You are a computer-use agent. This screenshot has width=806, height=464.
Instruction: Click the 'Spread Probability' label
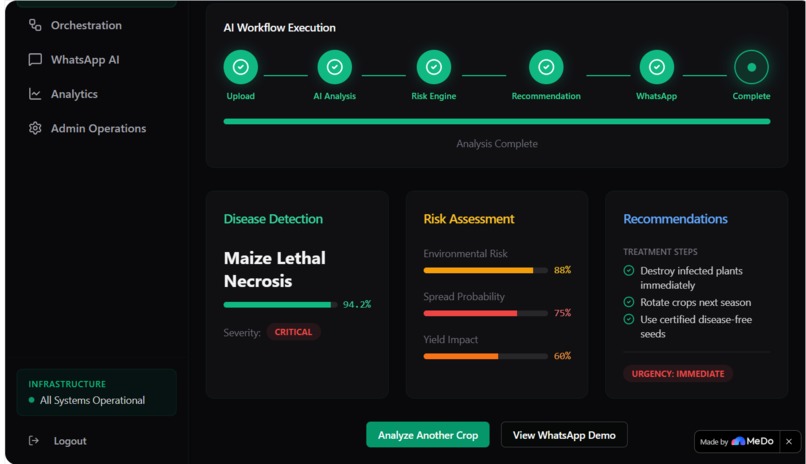(464, 296)
